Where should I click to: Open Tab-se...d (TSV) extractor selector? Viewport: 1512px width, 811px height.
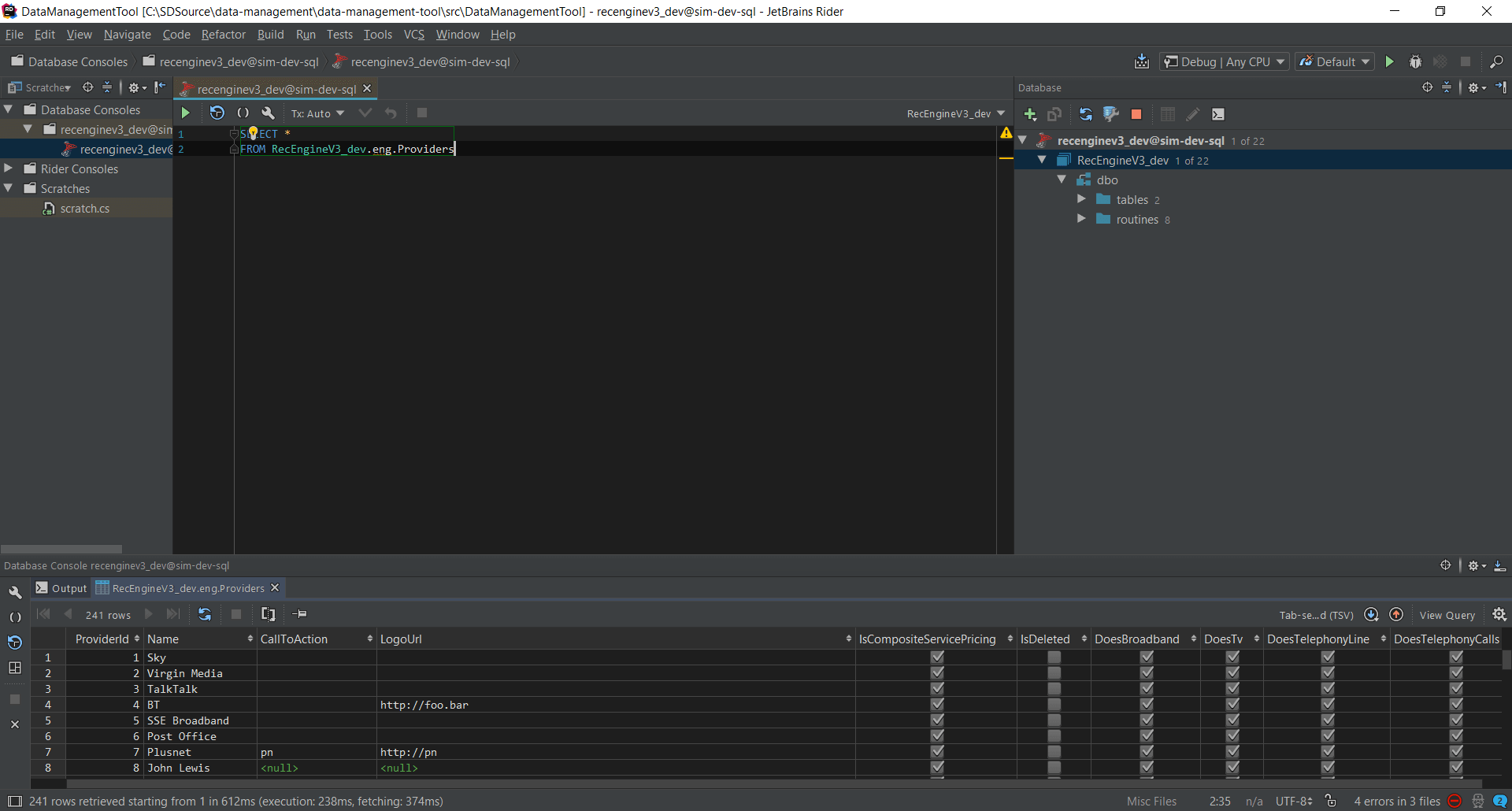pyautogui.click(x=1316, y=615)
